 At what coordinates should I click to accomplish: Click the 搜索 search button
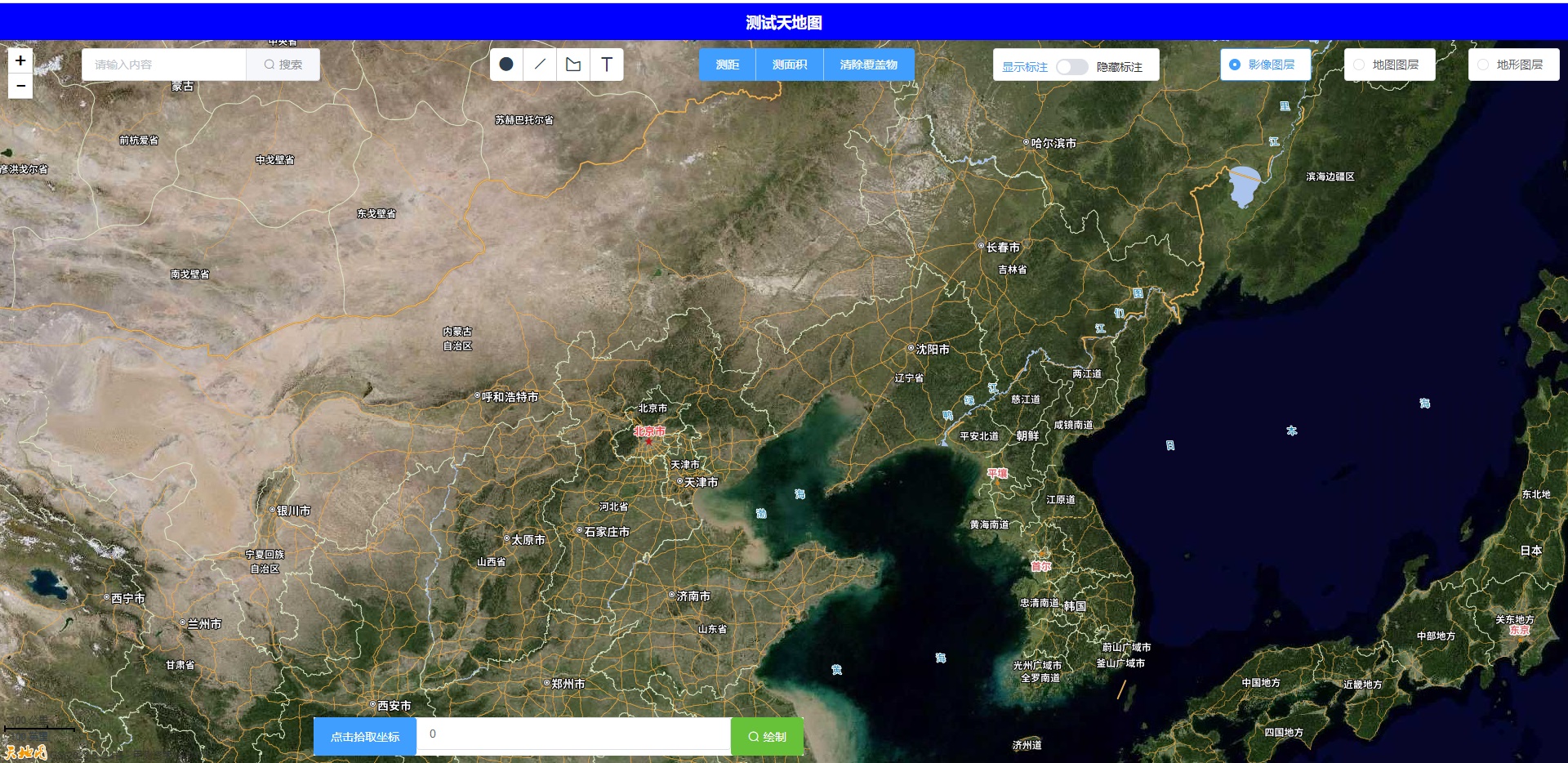(x=283, y=65)
